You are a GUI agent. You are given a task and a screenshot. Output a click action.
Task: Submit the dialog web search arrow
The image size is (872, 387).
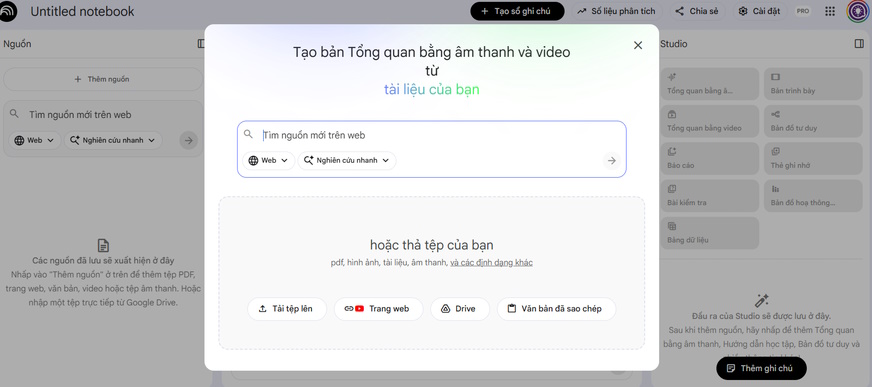pos(612,161)
